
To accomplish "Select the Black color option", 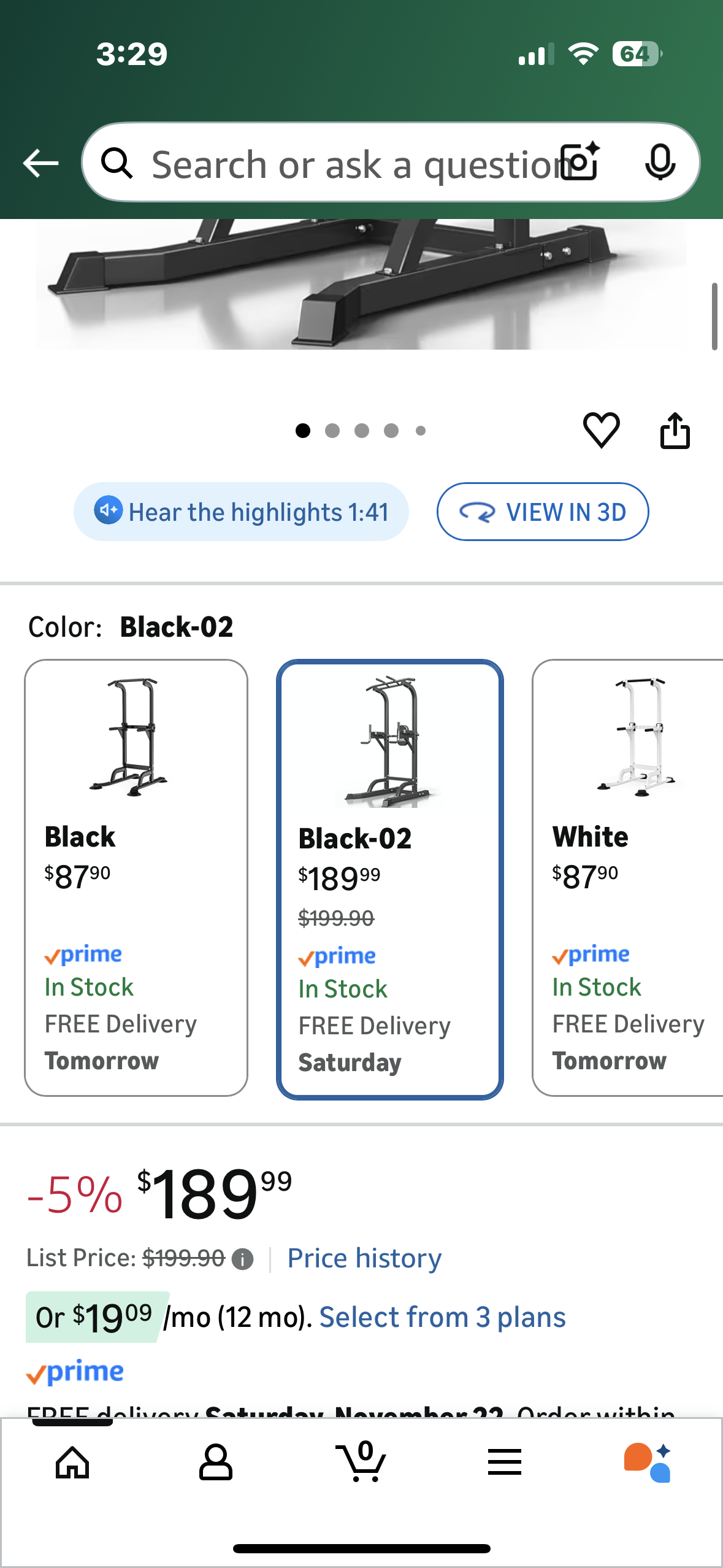I will (136, 877).
